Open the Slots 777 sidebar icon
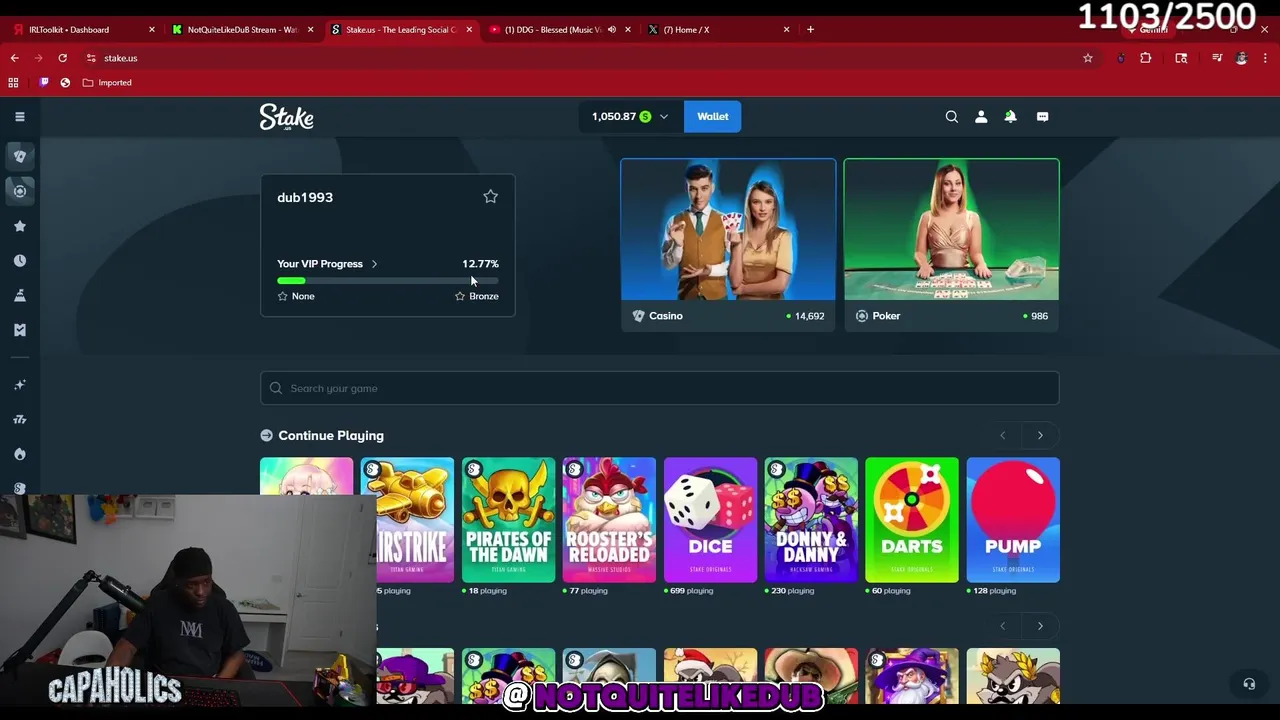The height and width of the screenshot is (720, 1280). pyautogui.click(x=19, y=420)
